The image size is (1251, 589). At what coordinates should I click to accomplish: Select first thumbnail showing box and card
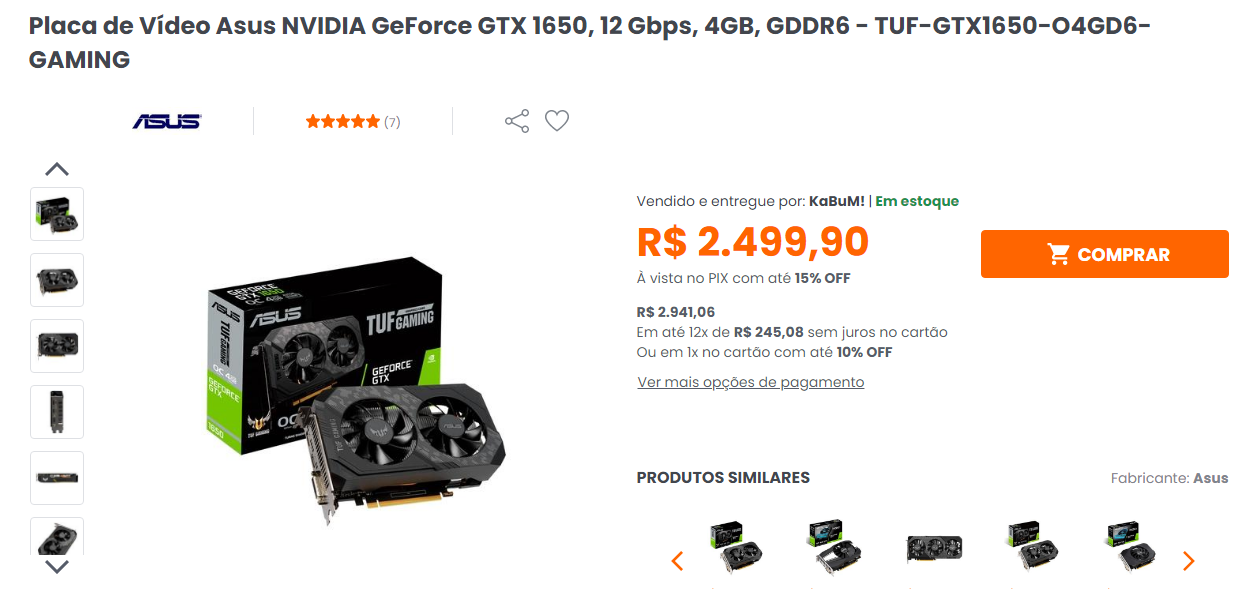[57, 214]
